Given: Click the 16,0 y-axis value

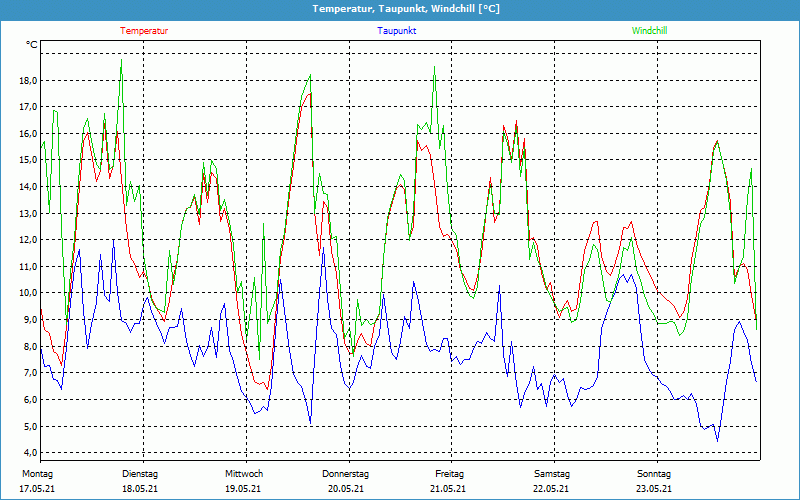Looking at the screenshot, I should tap(28, 133).
